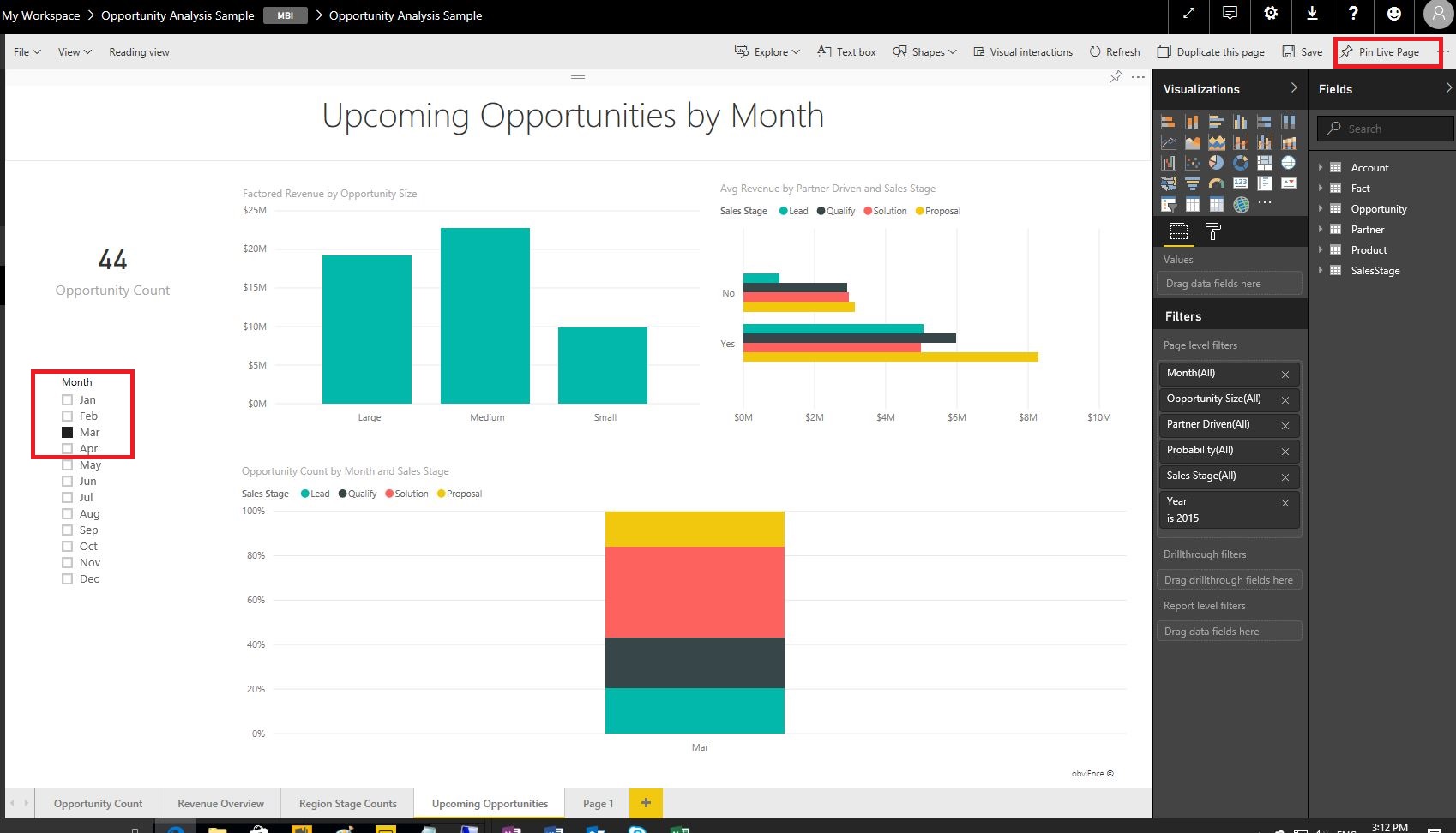1456x833 pixels.
Task: Select the filled map visualization
Action: click(1169, 183)
